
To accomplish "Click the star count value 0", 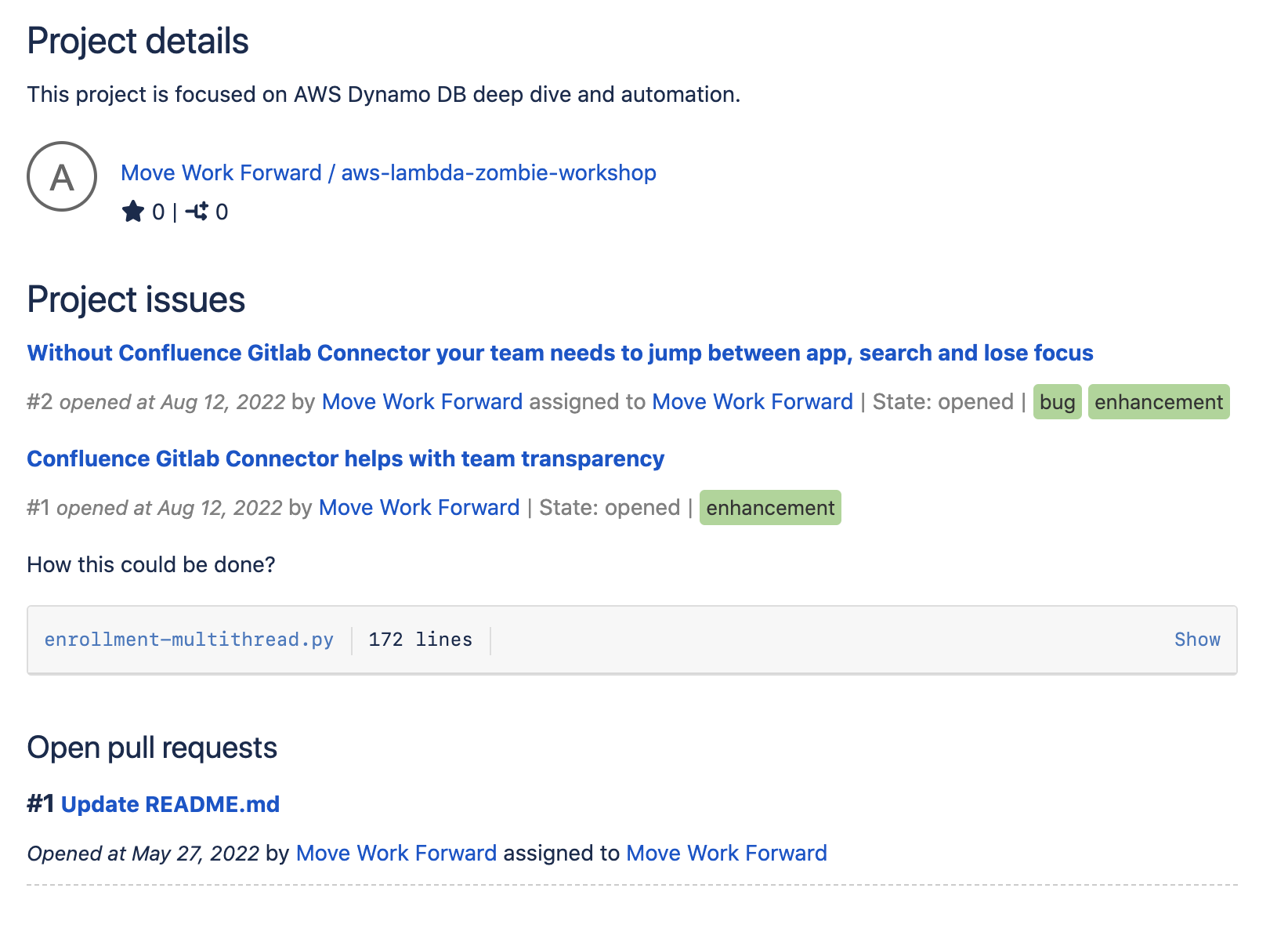I will 157,211.
